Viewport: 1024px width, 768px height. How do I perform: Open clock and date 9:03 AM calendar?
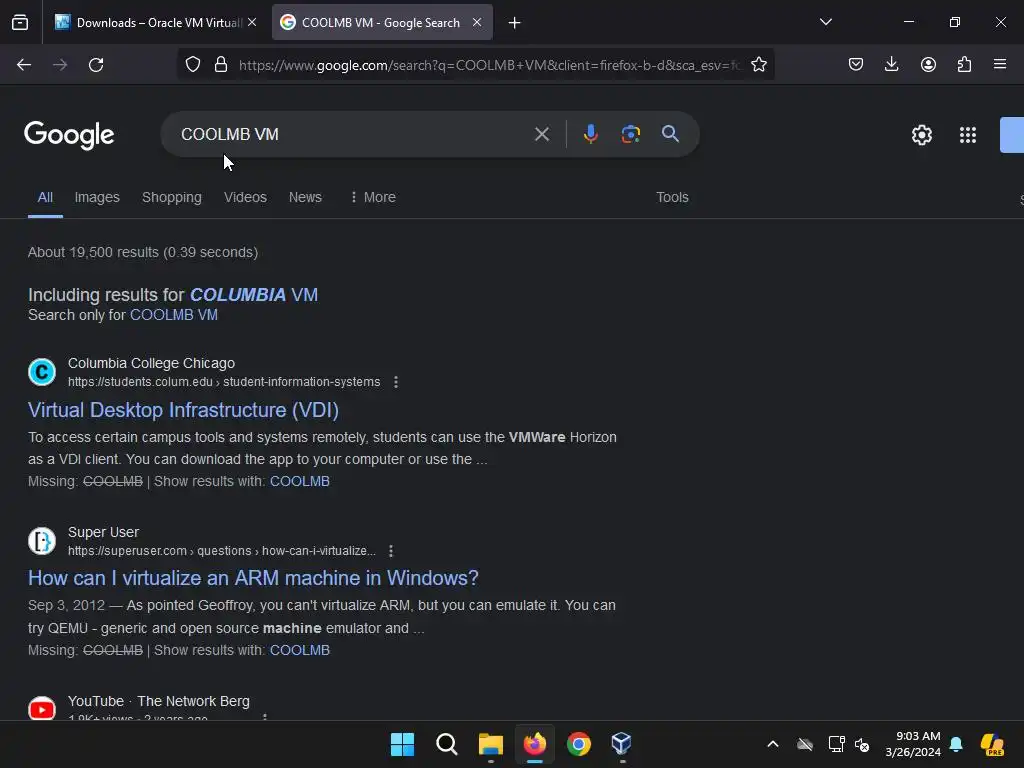tap(913, 744)
